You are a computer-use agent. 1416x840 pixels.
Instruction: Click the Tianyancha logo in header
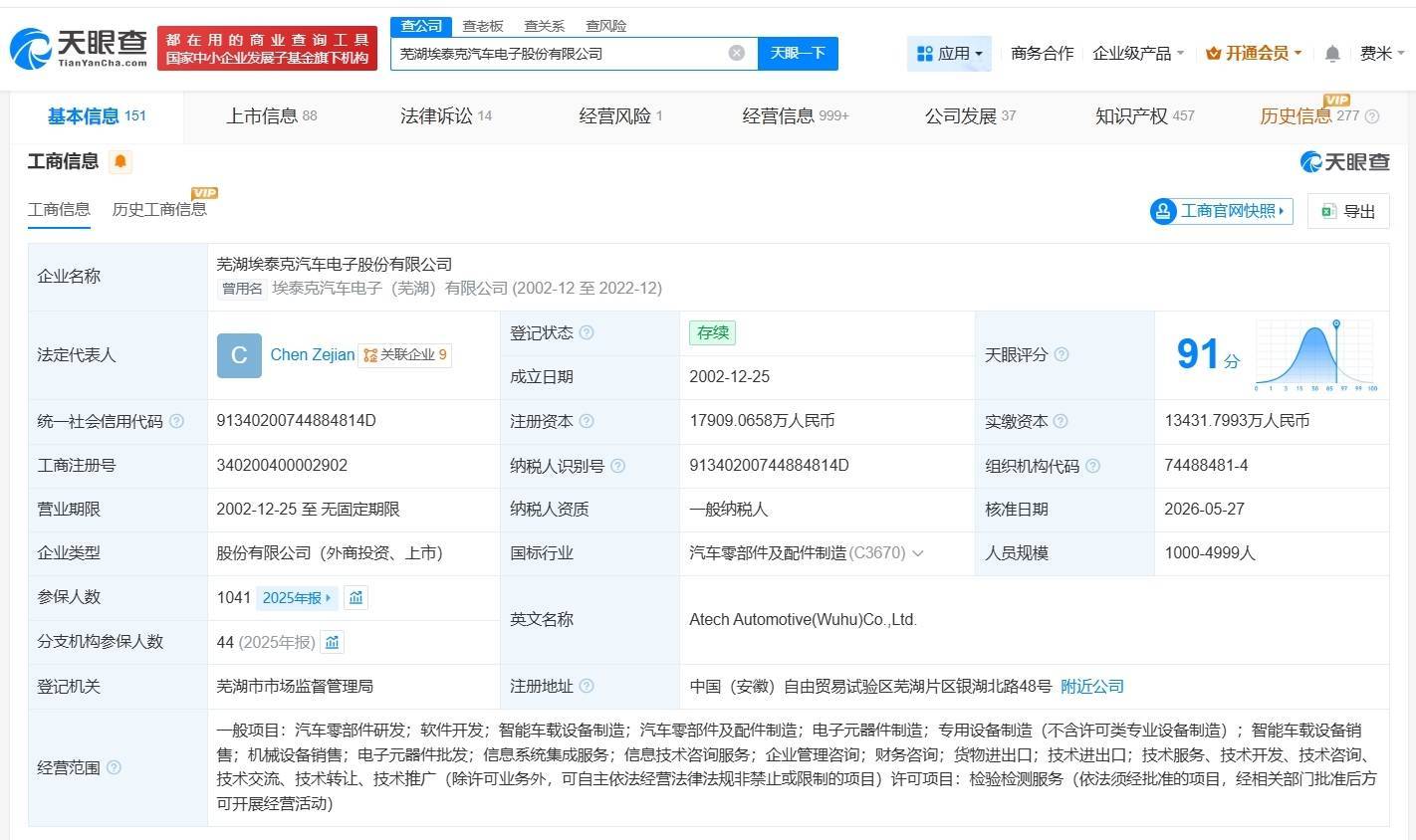[x=78, y=47]
